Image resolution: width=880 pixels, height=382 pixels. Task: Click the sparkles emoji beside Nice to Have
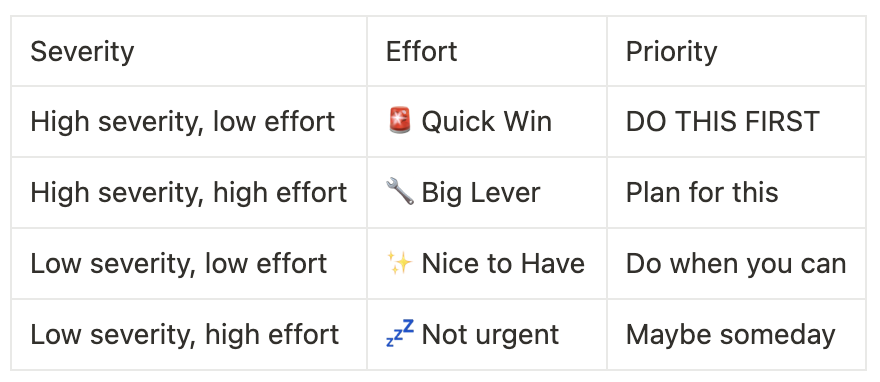point(400,263)
